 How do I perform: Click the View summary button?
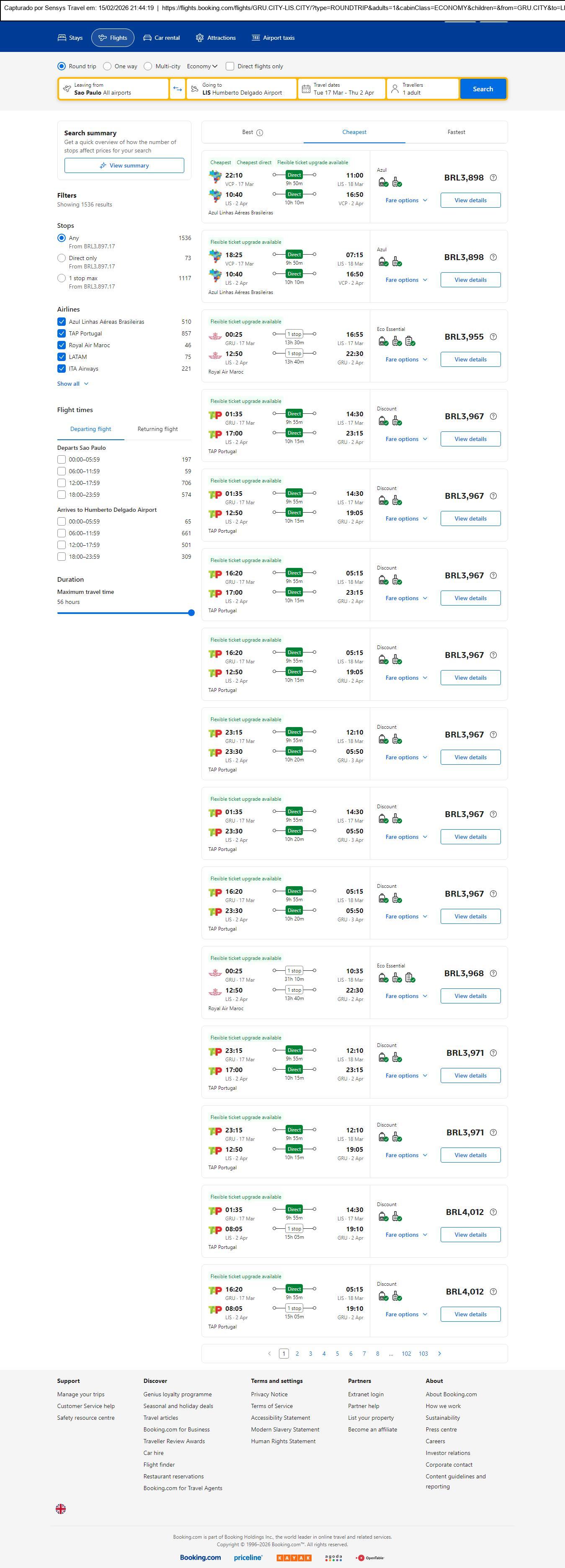pos(124,165)
